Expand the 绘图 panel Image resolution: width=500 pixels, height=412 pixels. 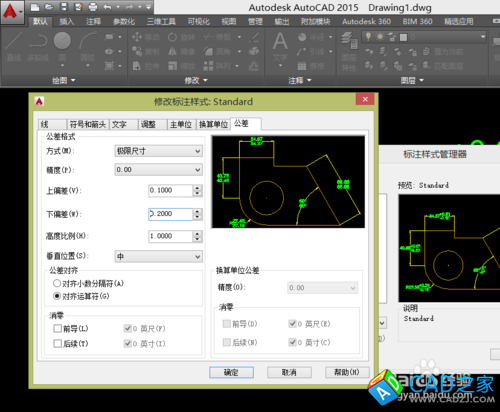[63, 80]
